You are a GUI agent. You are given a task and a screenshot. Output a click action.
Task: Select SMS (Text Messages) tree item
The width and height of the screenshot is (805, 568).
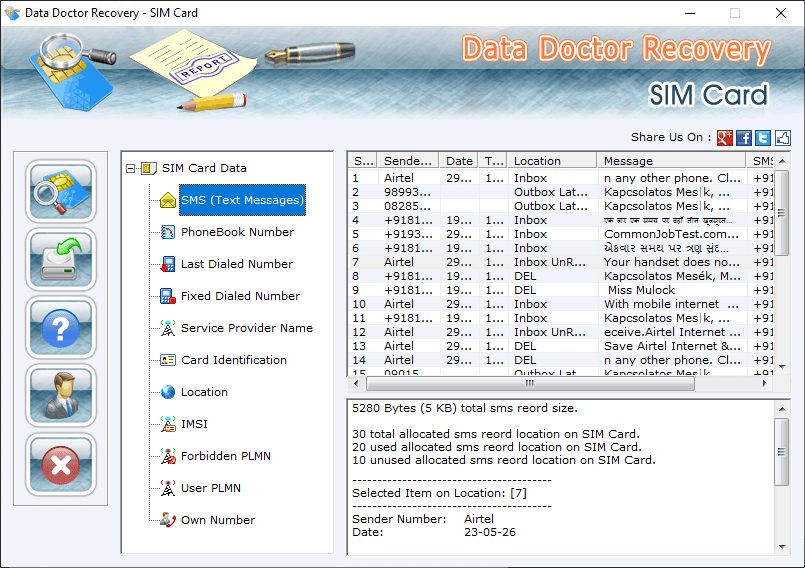click(x=242, y=200)
